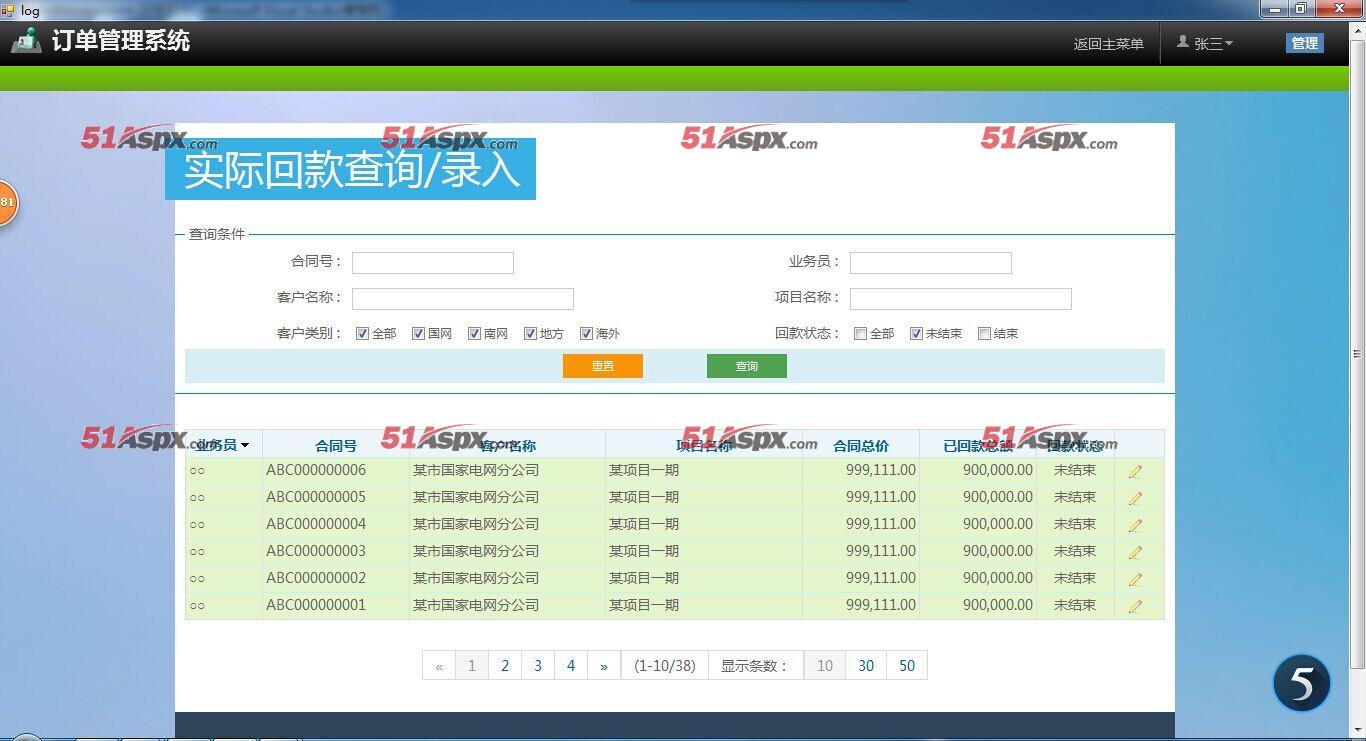Go to page 3
This screenshot has width=1366, height=741.
tap(538, 665)
